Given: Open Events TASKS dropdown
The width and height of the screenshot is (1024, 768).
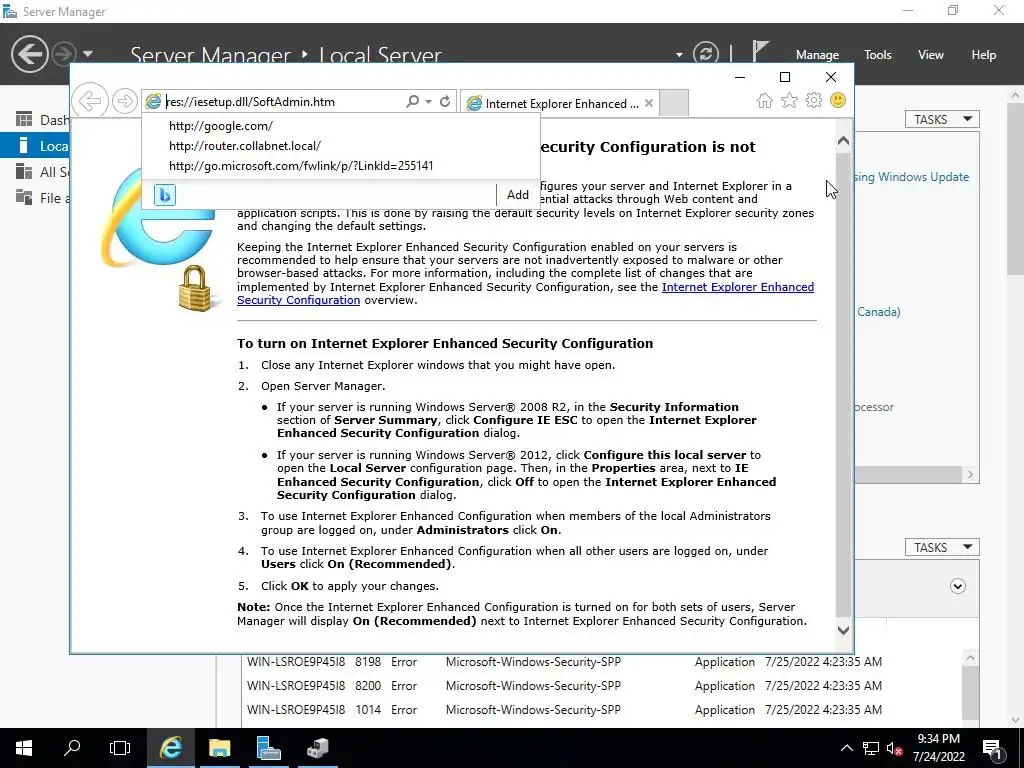Looking at the screenshot, I should click(x=942, y=547).
